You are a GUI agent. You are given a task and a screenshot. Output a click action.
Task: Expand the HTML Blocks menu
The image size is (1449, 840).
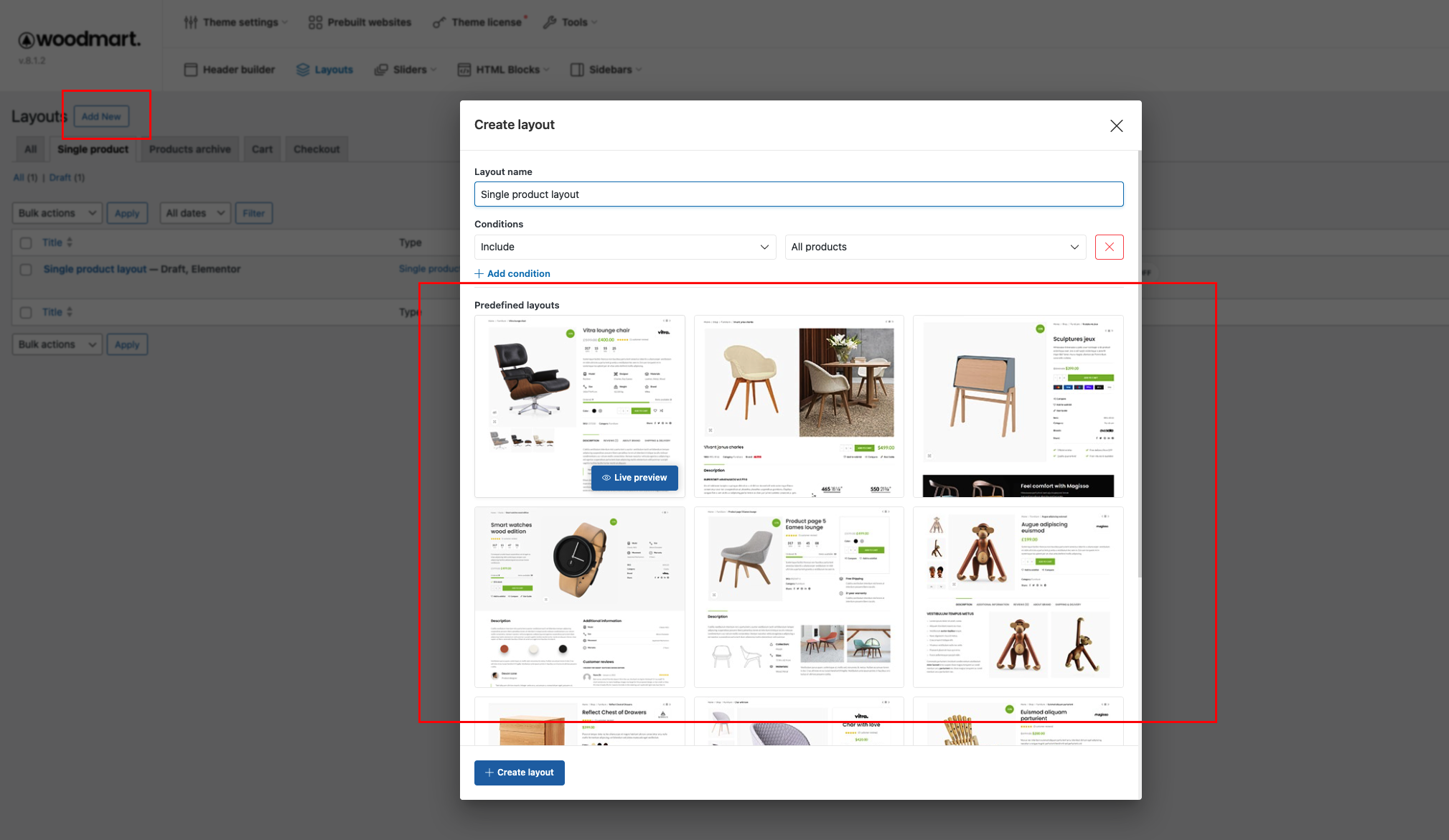point(504,70)
